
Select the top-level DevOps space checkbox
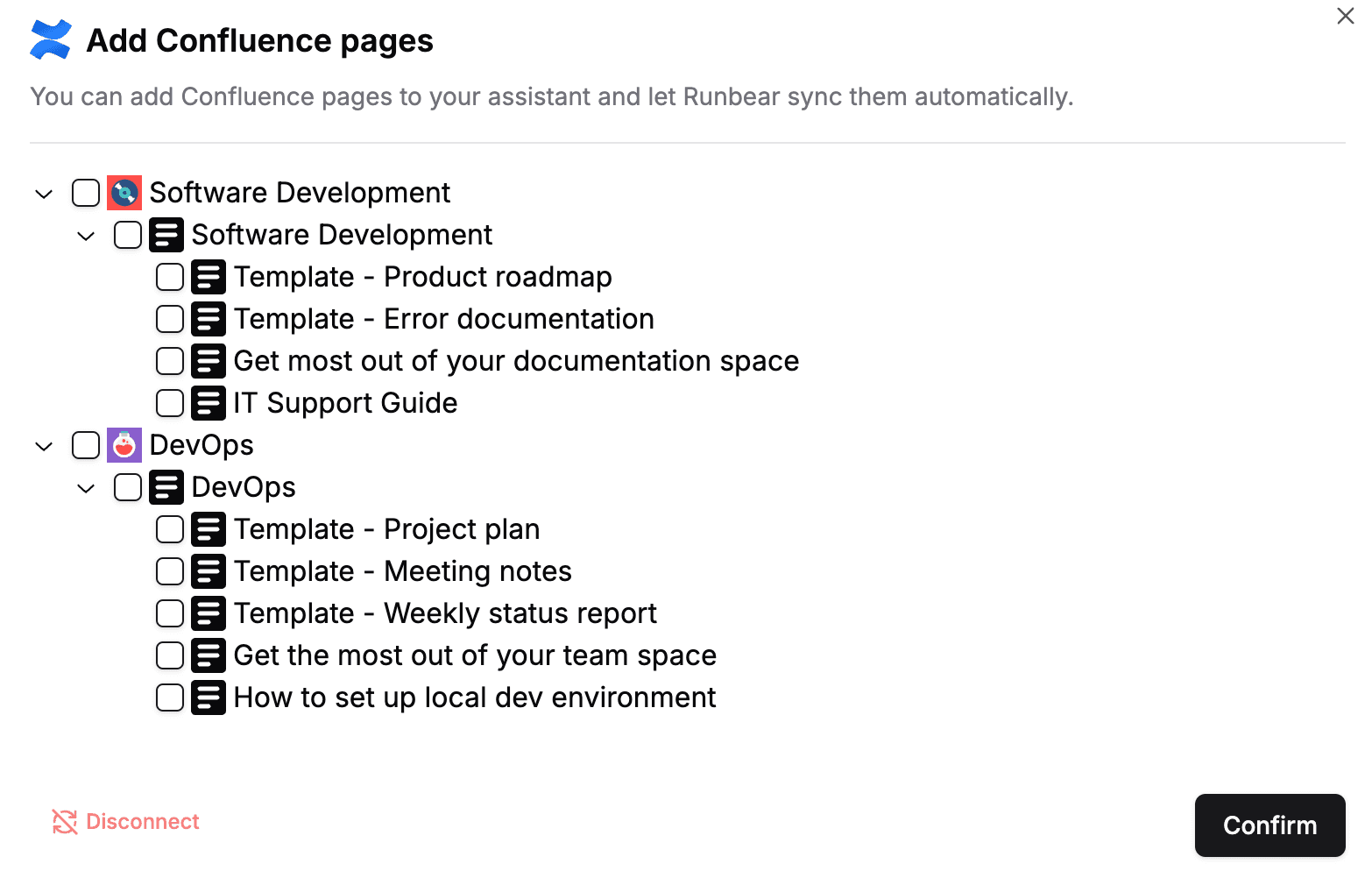coord(86,445)
